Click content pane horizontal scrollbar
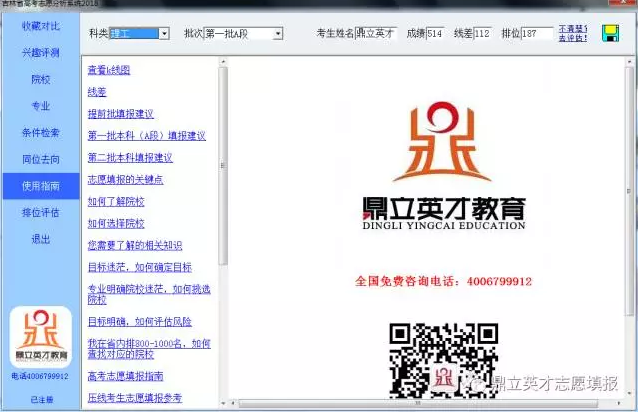 coord(418,403)
